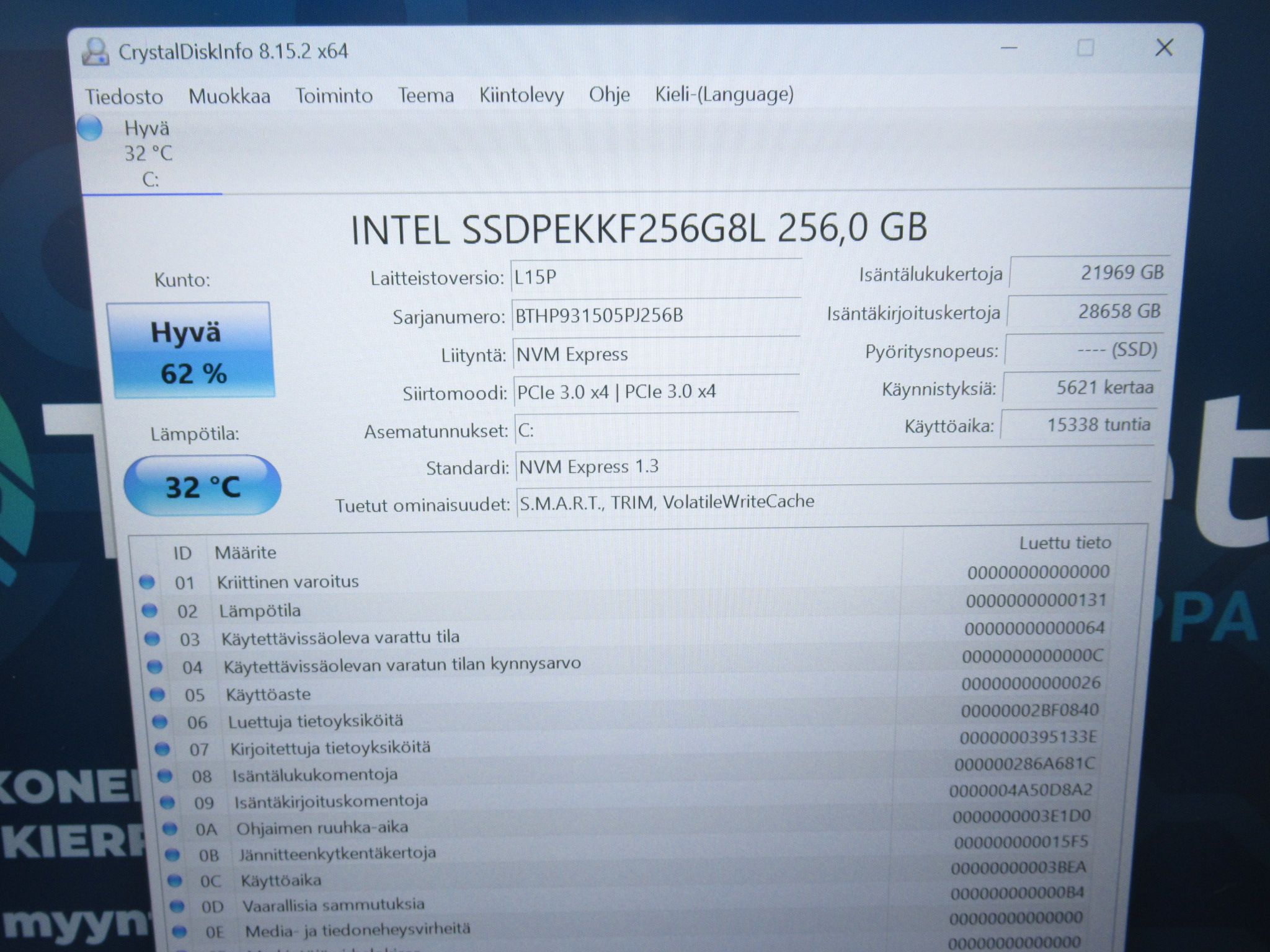This screenshot has height=952, width=1270.
Task: Select the row text Vaarallisia sammutuksia
Action: pyautogui.click(x=334, y=905)
